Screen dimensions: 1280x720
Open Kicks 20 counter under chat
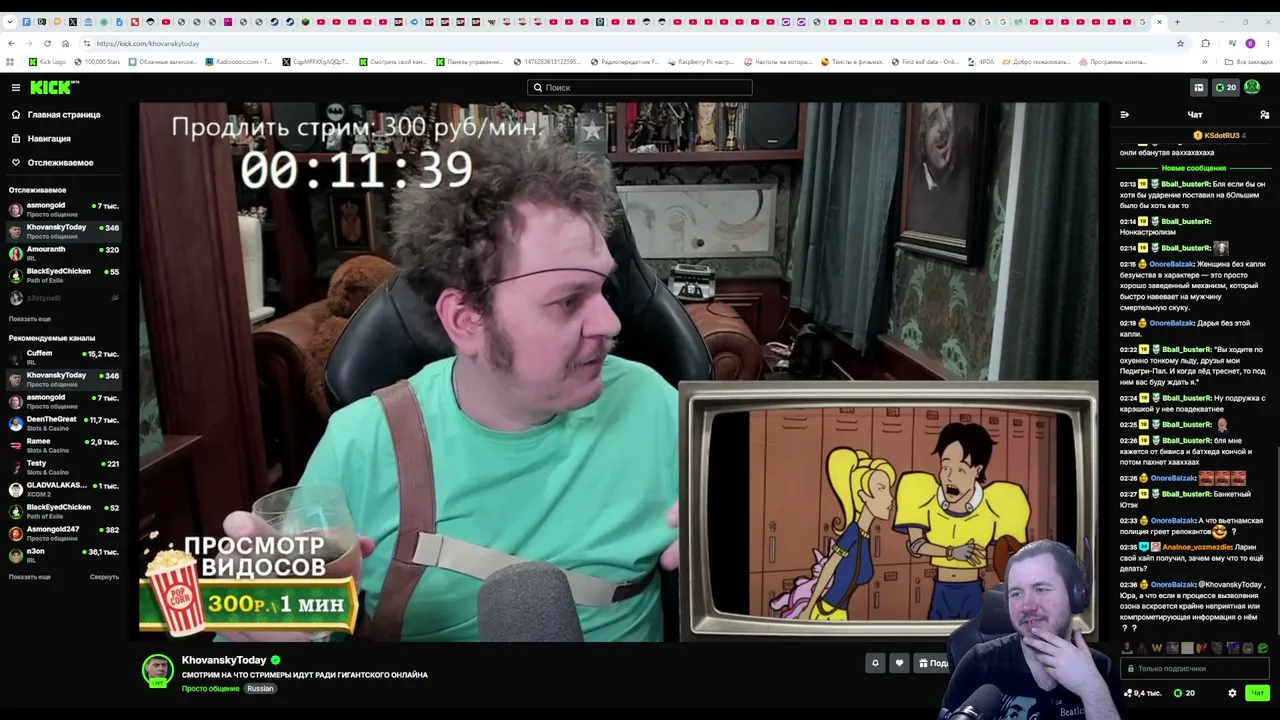(1184, 693)
